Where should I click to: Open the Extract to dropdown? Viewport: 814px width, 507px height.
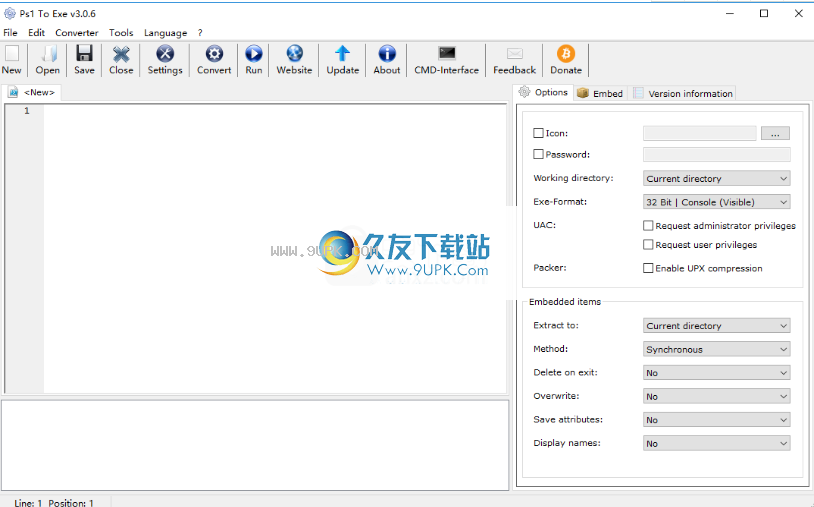(716, 326)
